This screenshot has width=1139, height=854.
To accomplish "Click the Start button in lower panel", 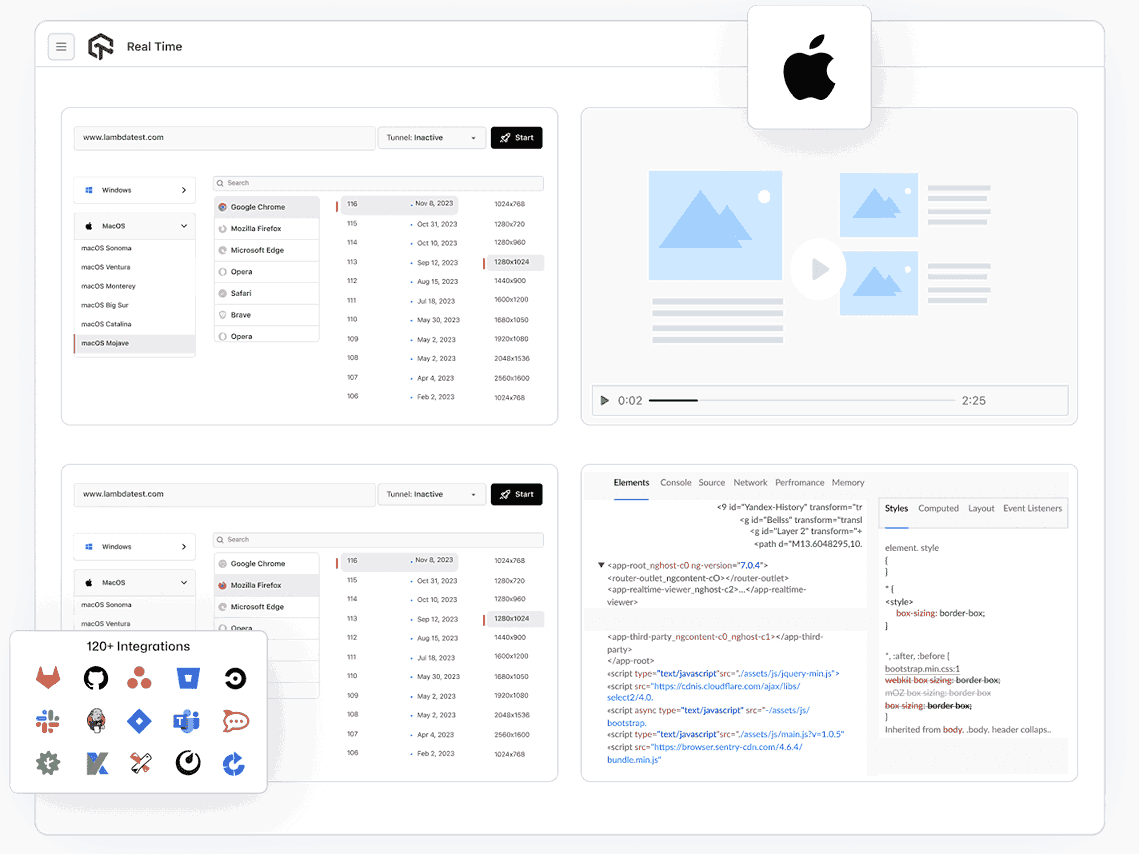I will 516,495.
